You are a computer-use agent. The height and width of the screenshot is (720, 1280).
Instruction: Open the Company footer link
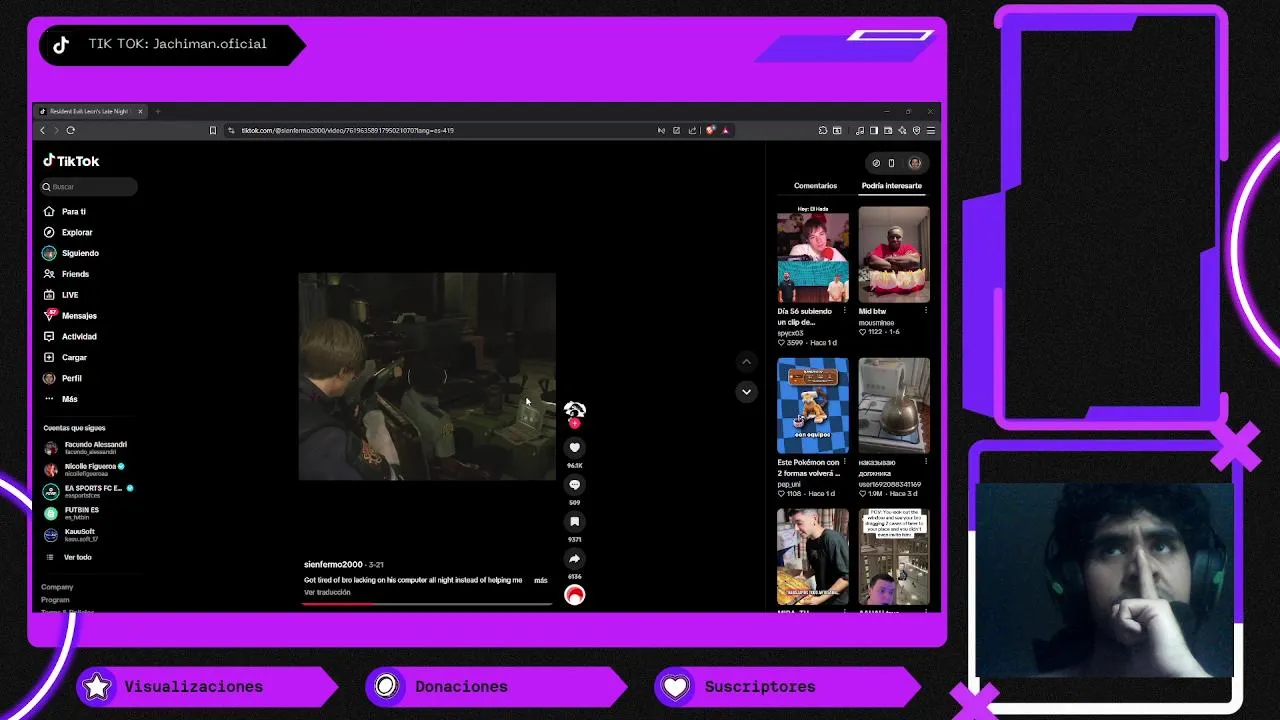point(57,587)
